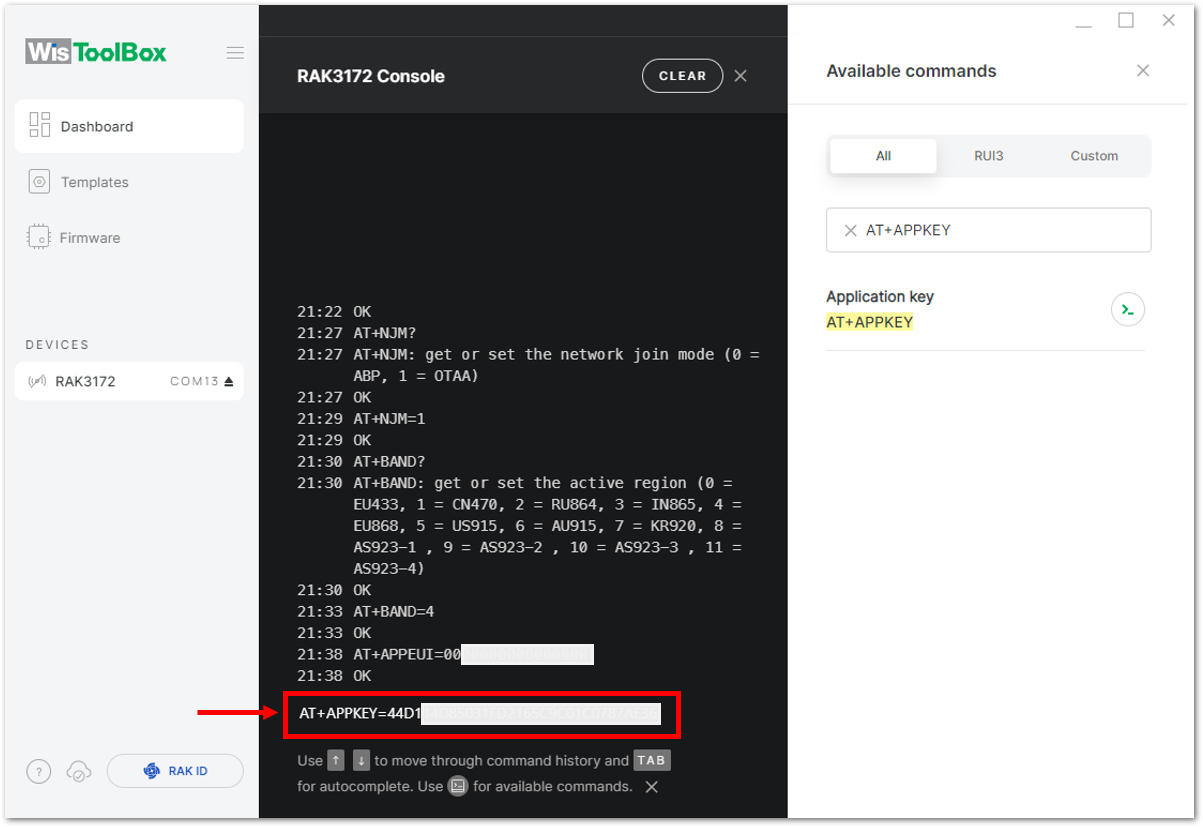This screenshot has width=1203, height=827.
Task: Close the RAK3172 Console panel
Action: pyautogui.click(x=740, y=76)
